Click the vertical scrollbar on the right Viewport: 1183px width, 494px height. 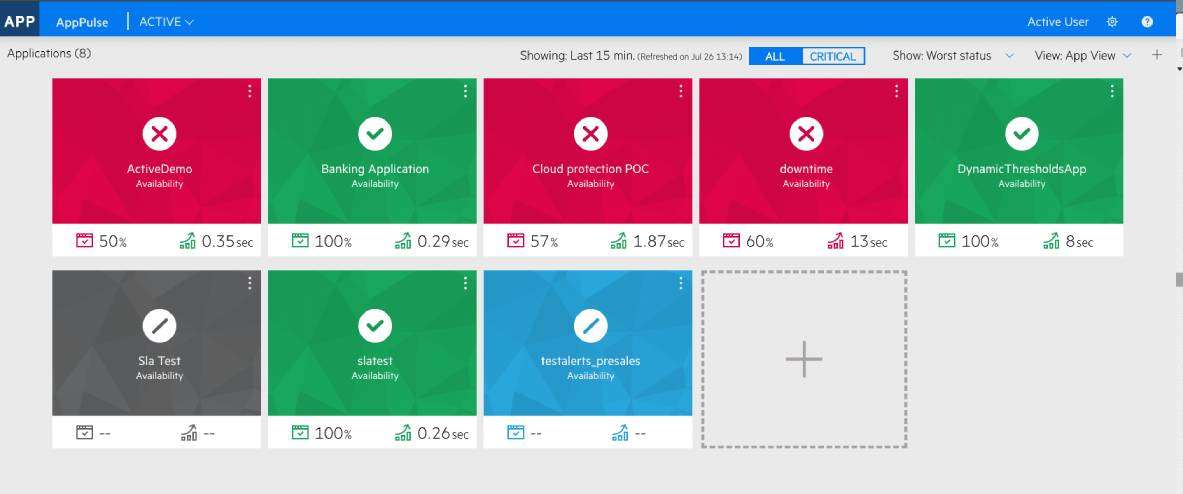click(x=1178, y=279)
